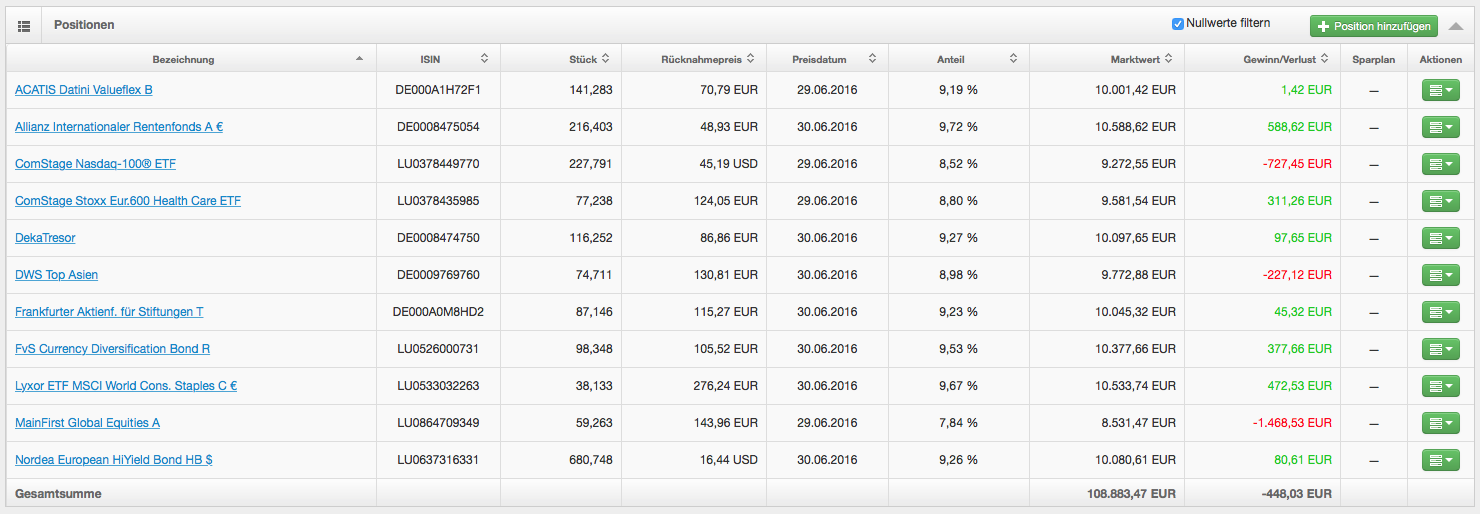
Task: Open Frankfurter Aktienf. für Stiftungen T link
Action: tap(109, 312)
